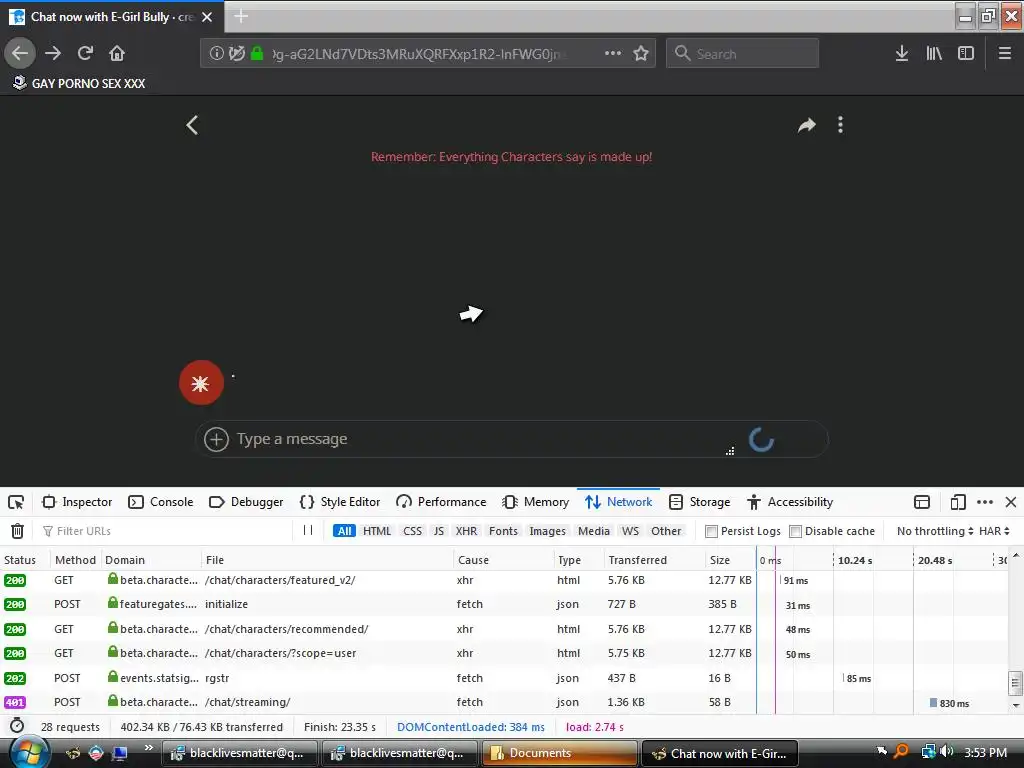Open a new browser tab
1024x768 pixels.
pyautogui.click(x=241, y=16)
